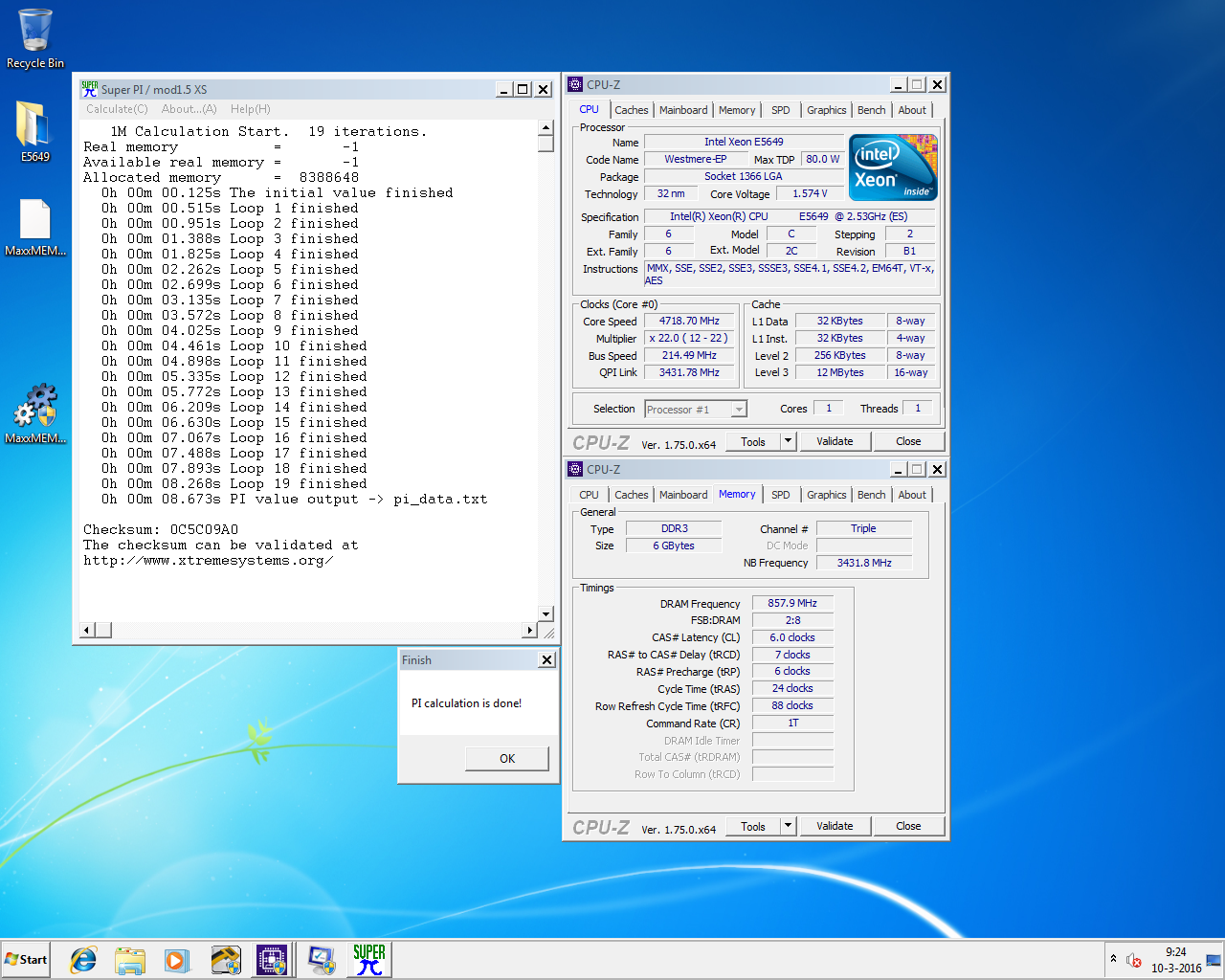Click the bottom CPU-Z window title icon
Image resolution: width=1225 pixels, height=980 pixels.
(575, 469)
